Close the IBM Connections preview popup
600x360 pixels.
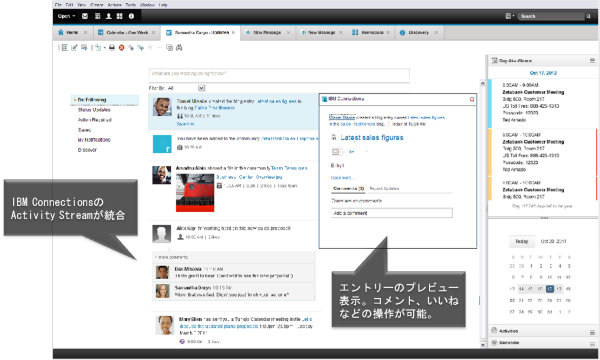coord(472,99)
